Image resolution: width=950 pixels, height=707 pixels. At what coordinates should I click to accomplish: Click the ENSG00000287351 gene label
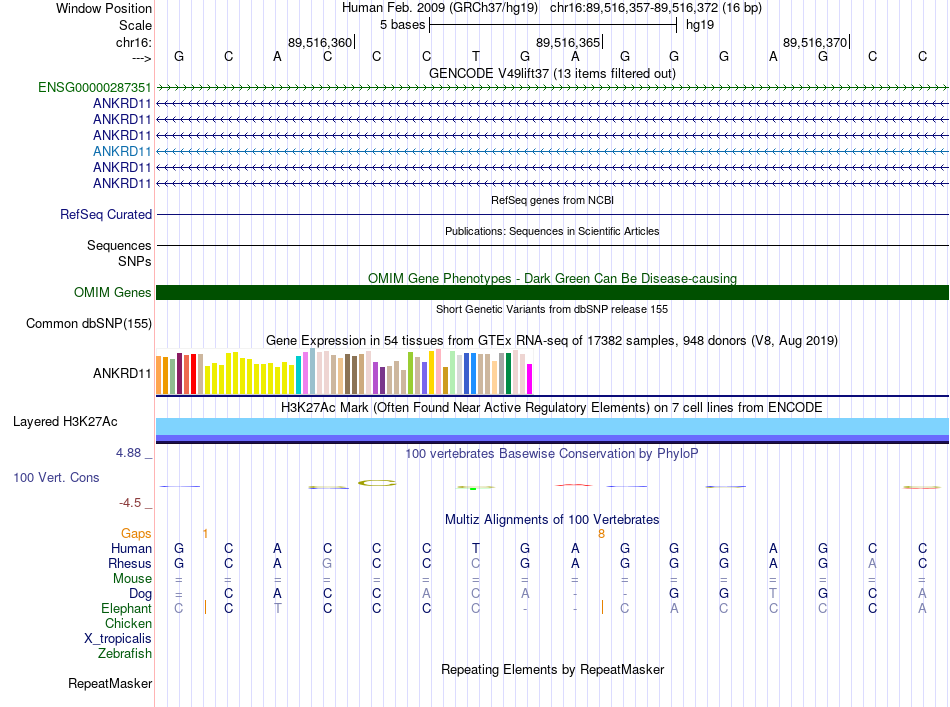(94, 88)
